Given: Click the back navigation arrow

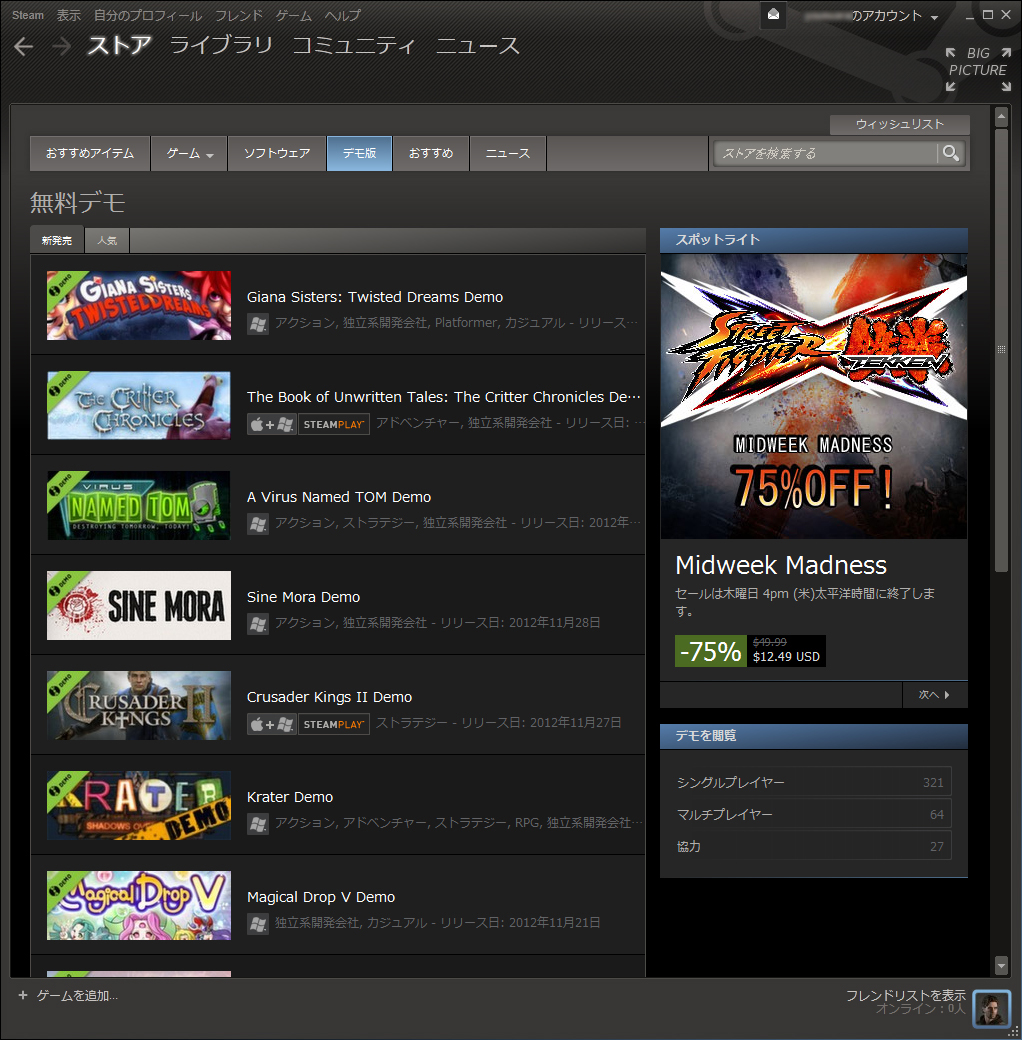Looking at the screenshot, I should tap(23, 46).
